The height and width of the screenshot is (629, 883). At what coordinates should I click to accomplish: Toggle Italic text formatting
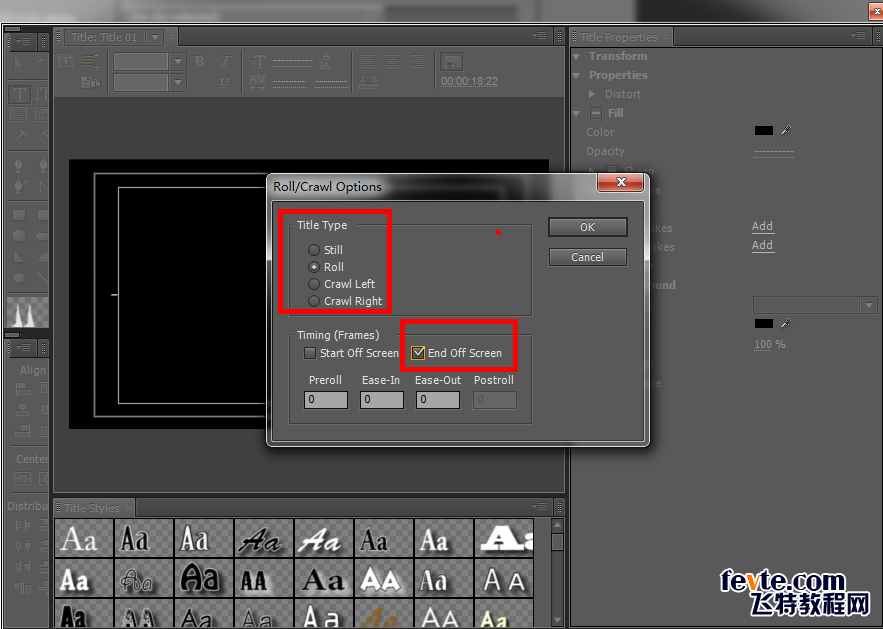225,61
